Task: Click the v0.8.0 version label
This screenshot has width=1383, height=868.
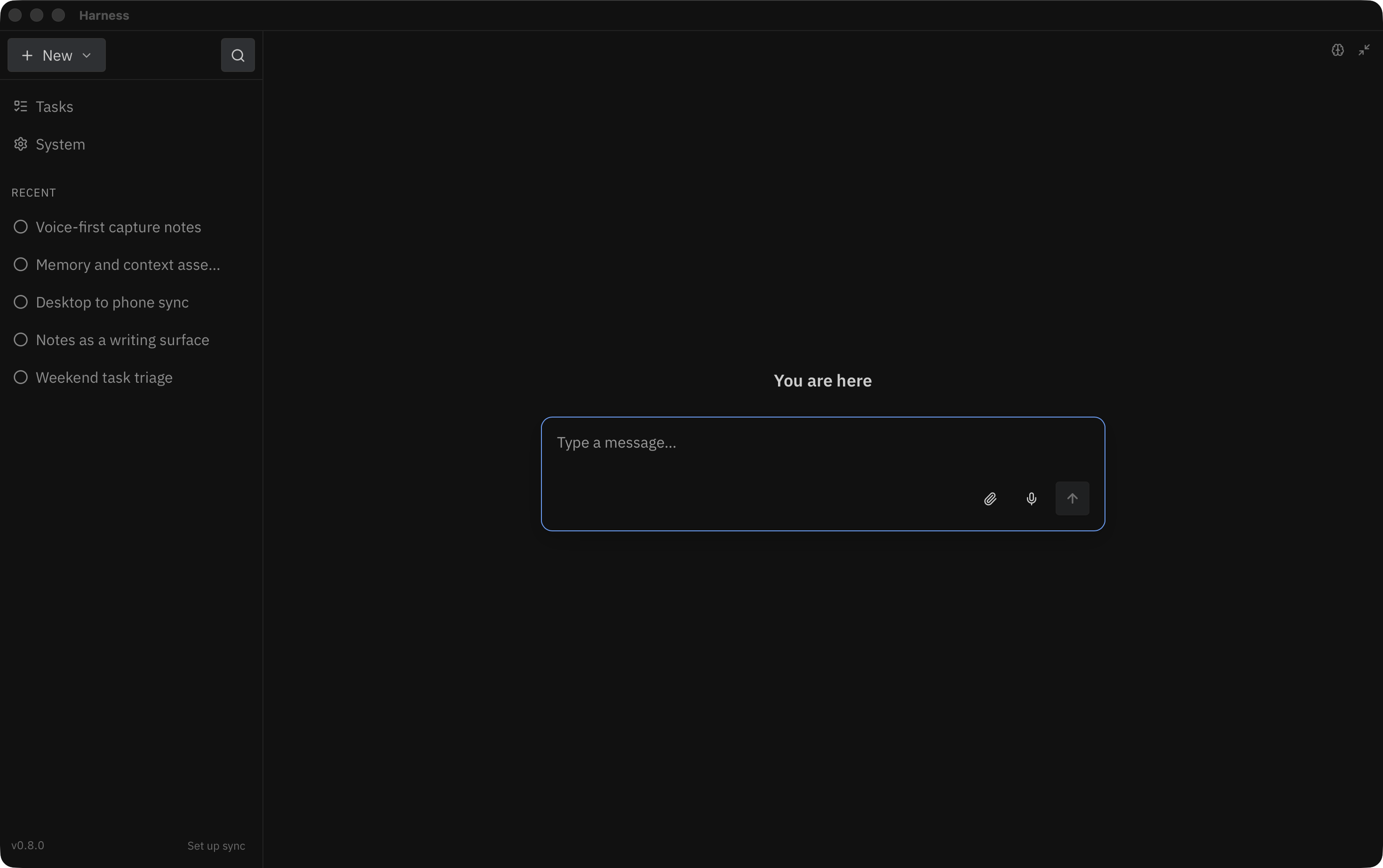Action: [x=28, y=845]
